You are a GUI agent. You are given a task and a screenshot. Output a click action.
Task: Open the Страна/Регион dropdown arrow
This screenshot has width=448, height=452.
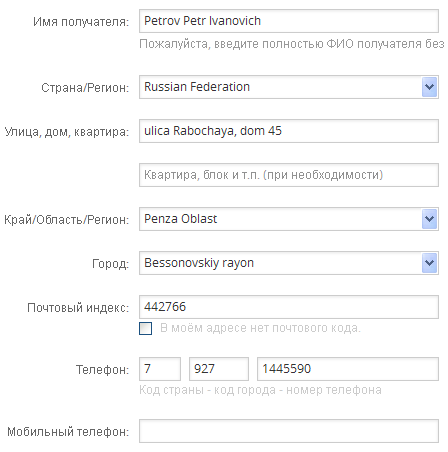[429, 87]
